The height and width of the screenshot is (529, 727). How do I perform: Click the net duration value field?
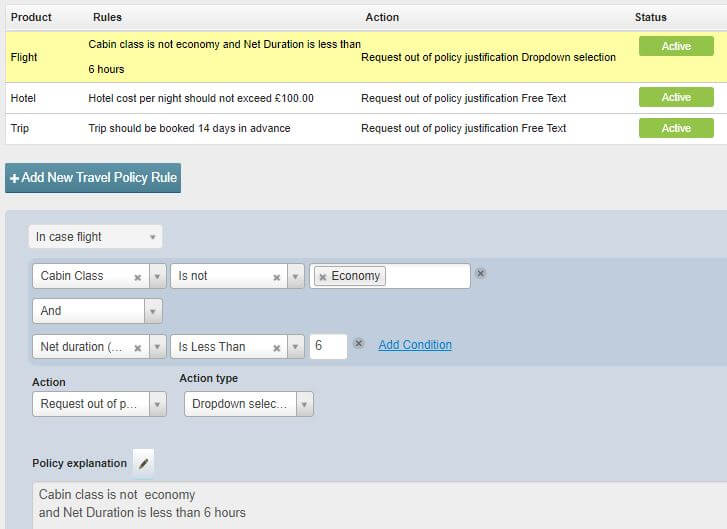coord(328,346)
